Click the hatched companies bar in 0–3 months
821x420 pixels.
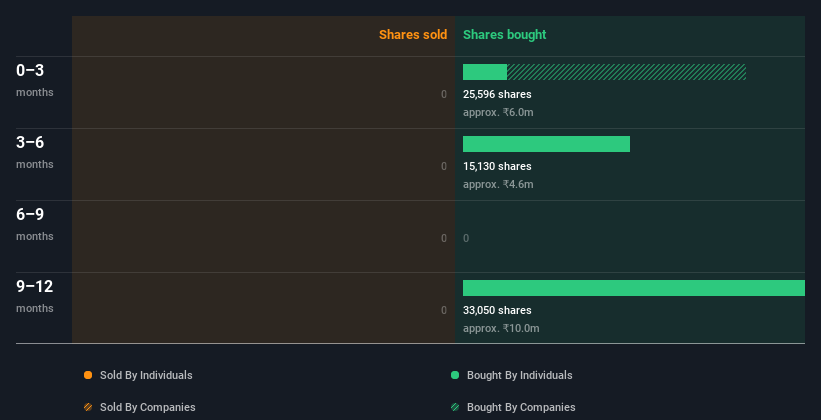[x=626, y=72]
